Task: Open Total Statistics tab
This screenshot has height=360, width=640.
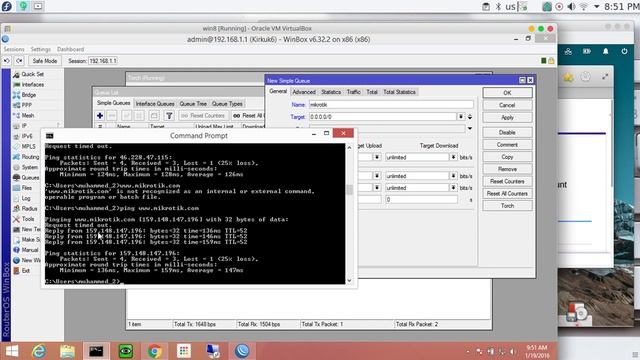Action: 399,92
